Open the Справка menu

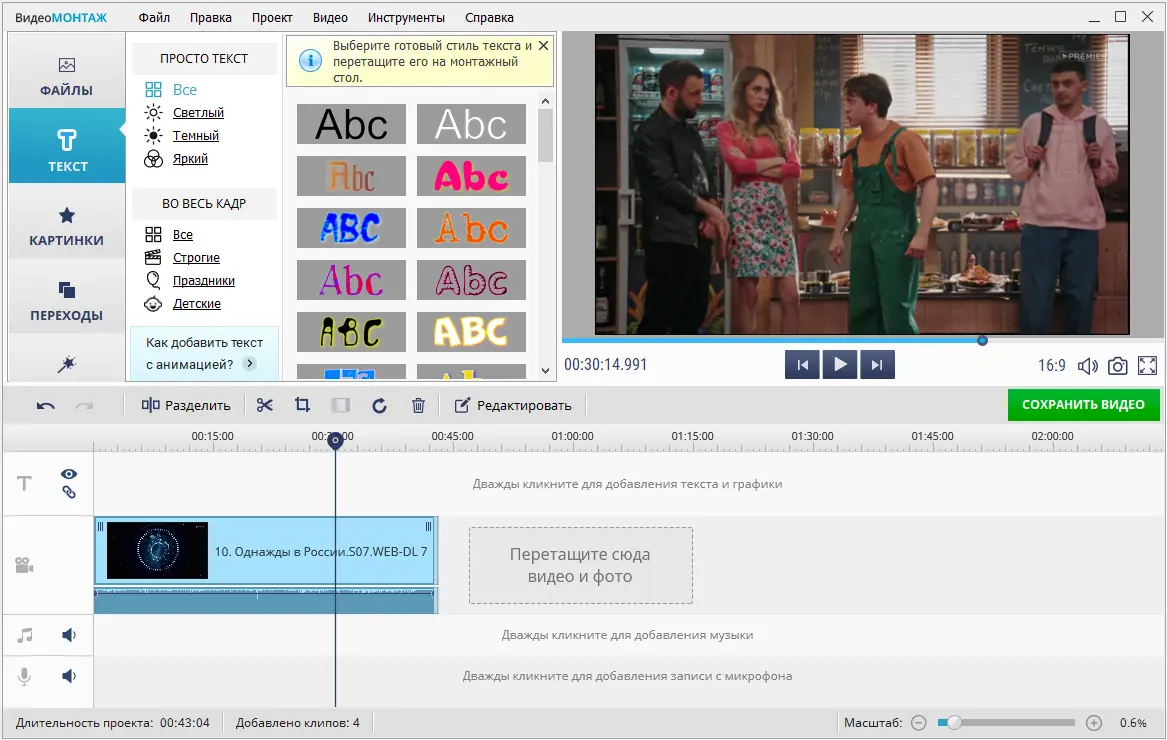pos(489,17)
